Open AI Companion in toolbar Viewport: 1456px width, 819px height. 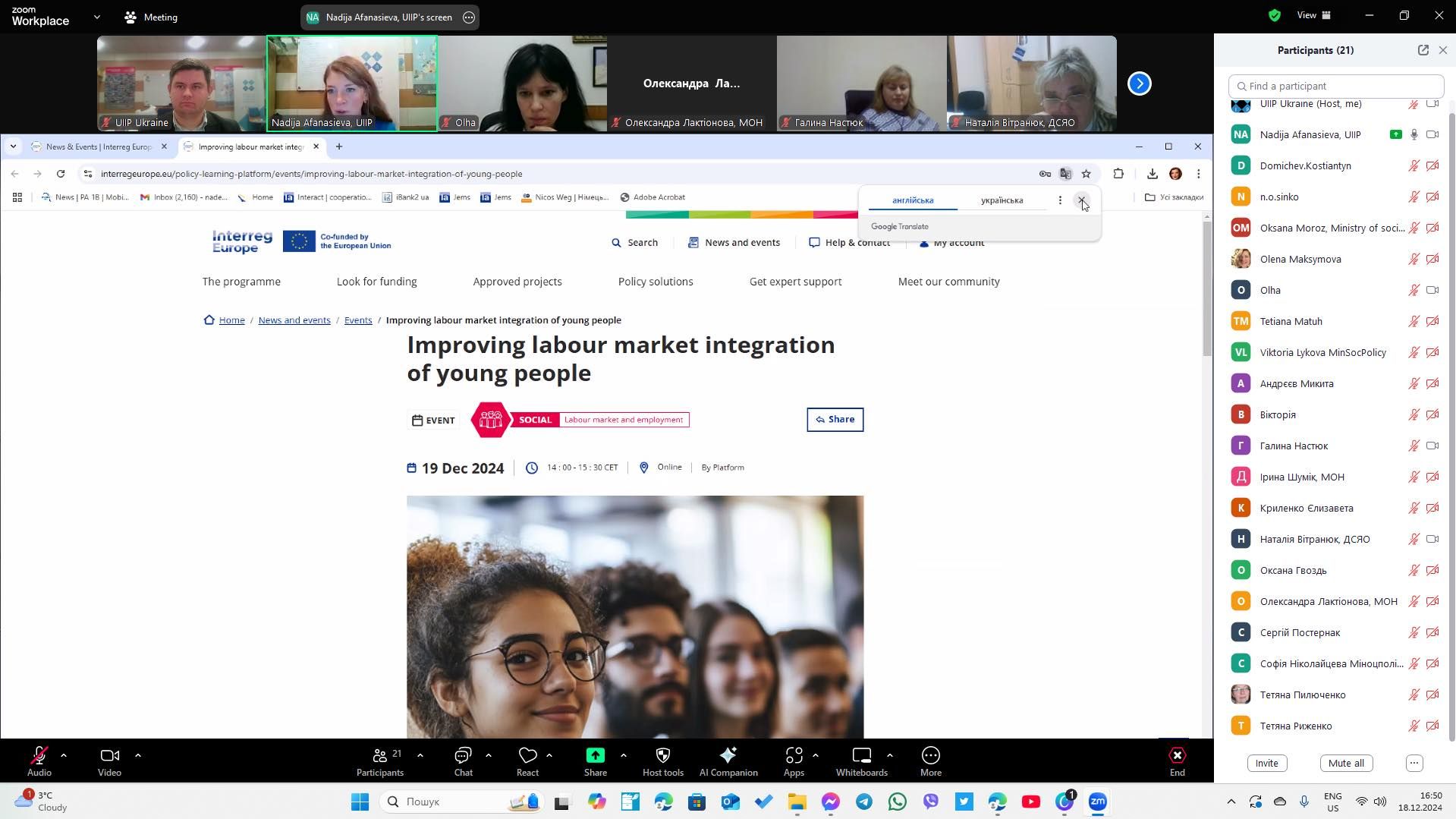coord(728,761)
